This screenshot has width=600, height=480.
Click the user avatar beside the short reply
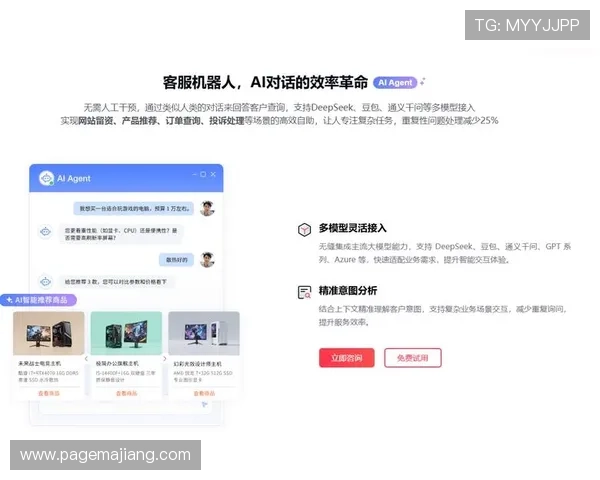click(207, 260)
